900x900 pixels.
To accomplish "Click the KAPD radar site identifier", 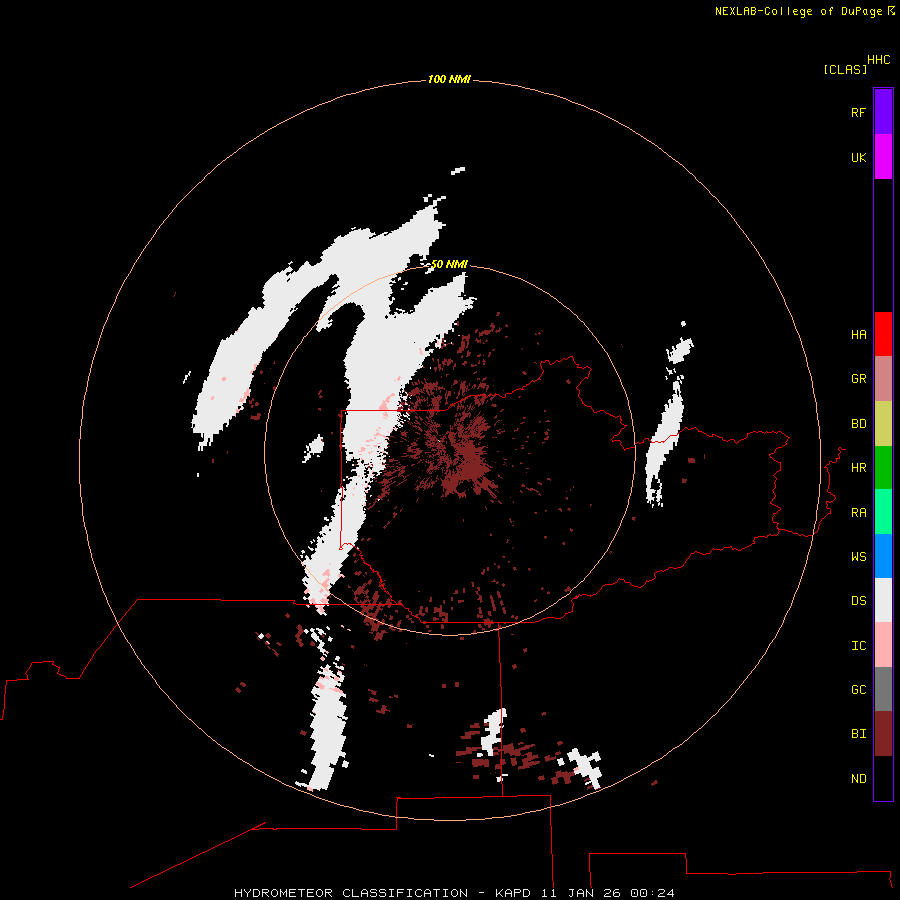I will click(x=513, y=893).
